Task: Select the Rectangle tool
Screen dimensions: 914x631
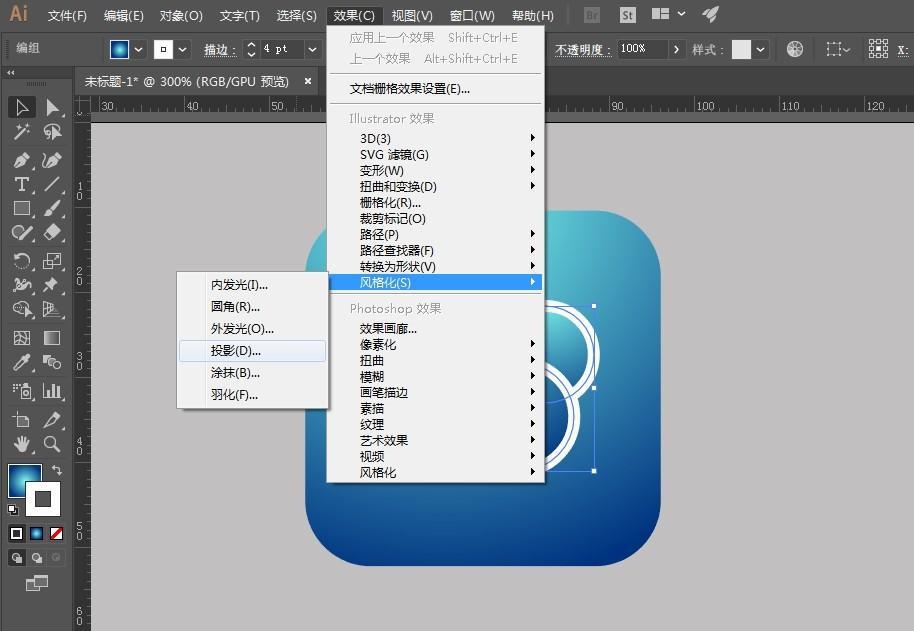Action: click(22, 209)
